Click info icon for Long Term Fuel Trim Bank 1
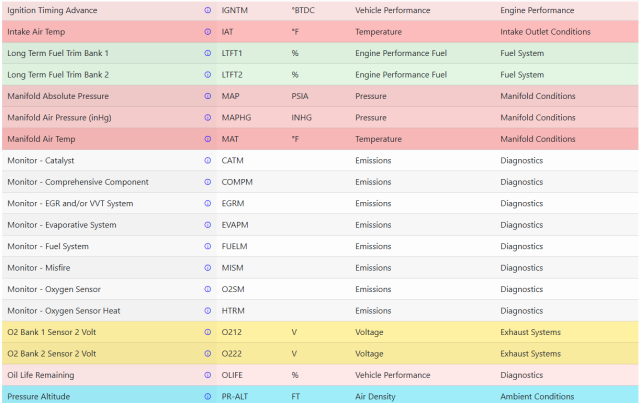The width and height of the screenshot is (640, 403). [208, 53]
